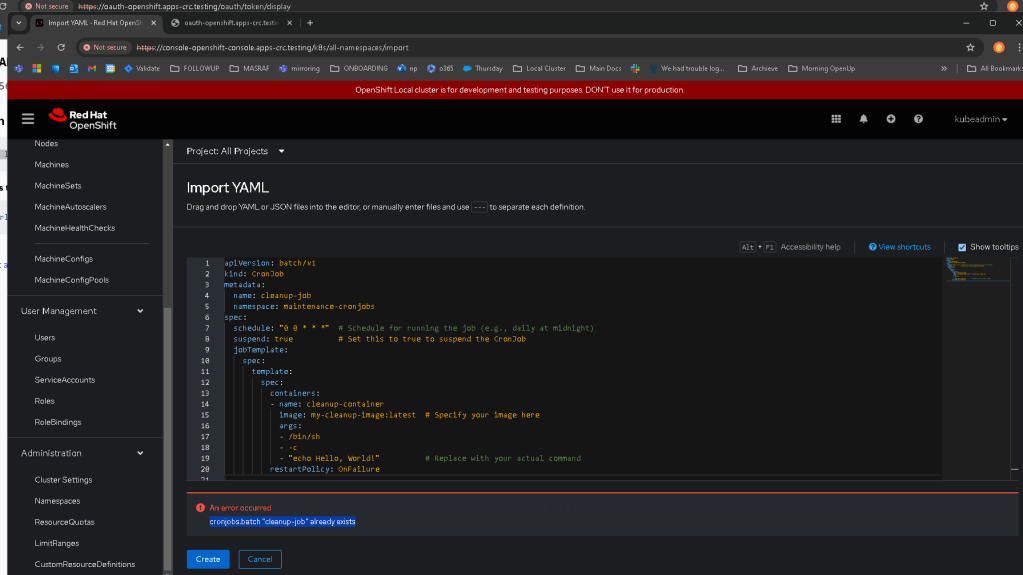Click the Cancel button
1023x575 pixels.
click(260, 559)
